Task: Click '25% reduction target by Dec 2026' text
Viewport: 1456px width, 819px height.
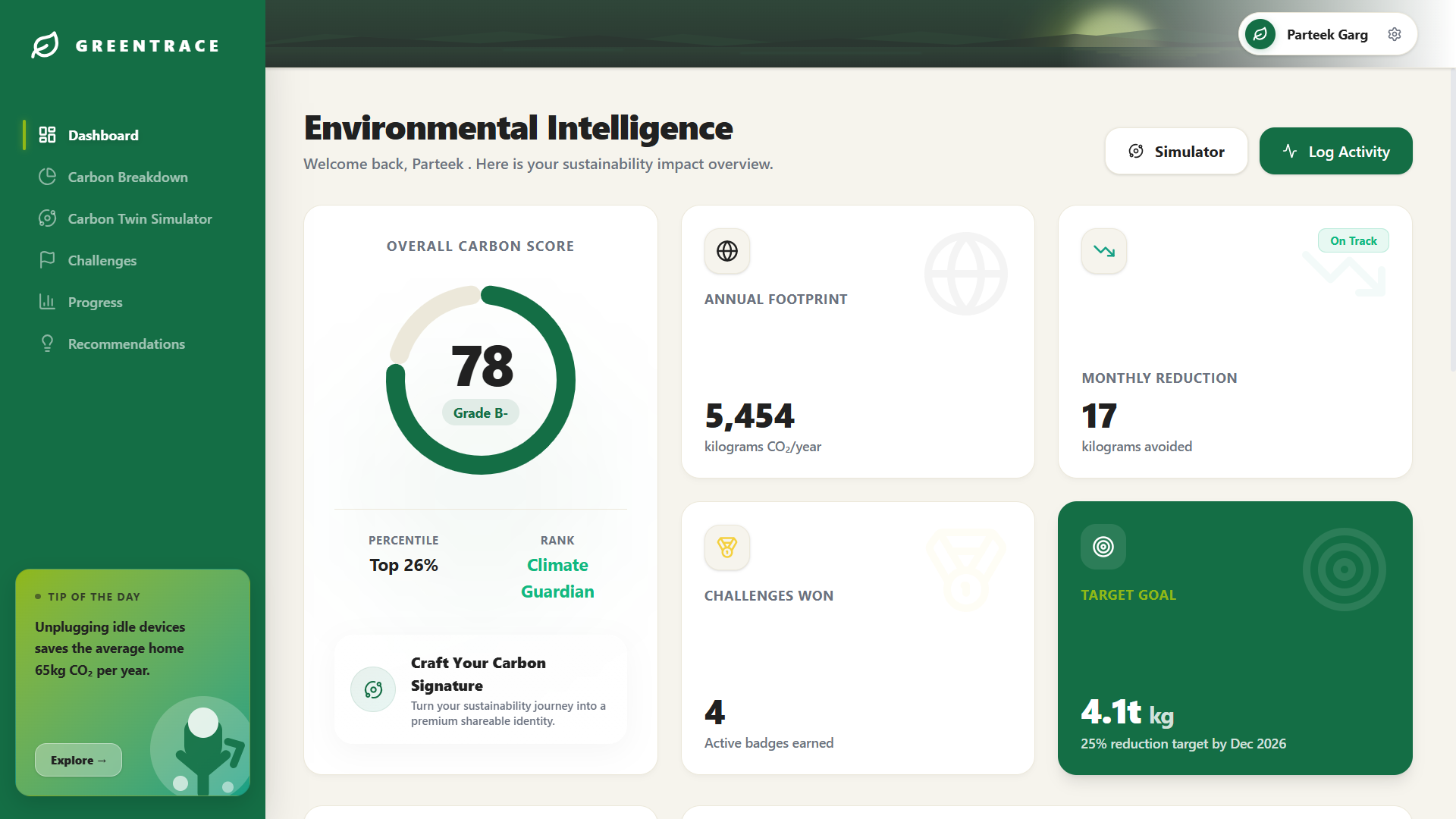Action: coord(1183,743)
